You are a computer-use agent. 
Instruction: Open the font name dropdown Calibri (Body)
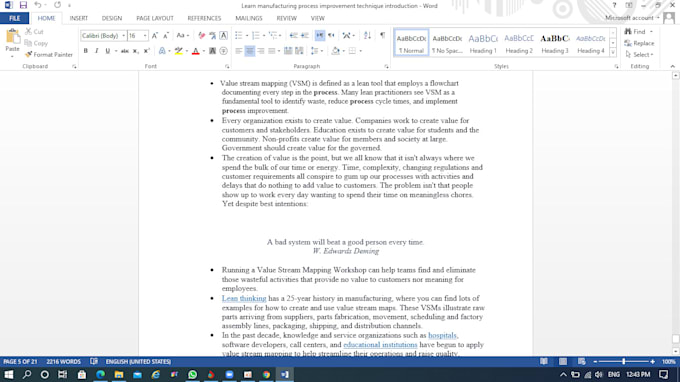124,36
